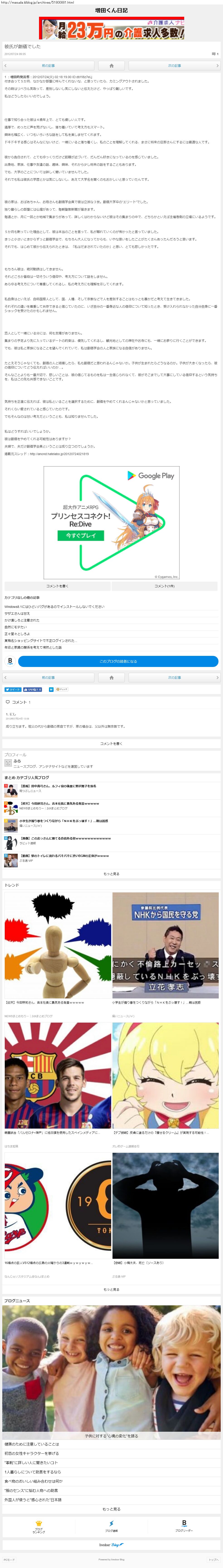The height and width of the screenshot is (1568, 223).
Task: Click もっと見る under the popular blog list
Action: coord(112,874)
